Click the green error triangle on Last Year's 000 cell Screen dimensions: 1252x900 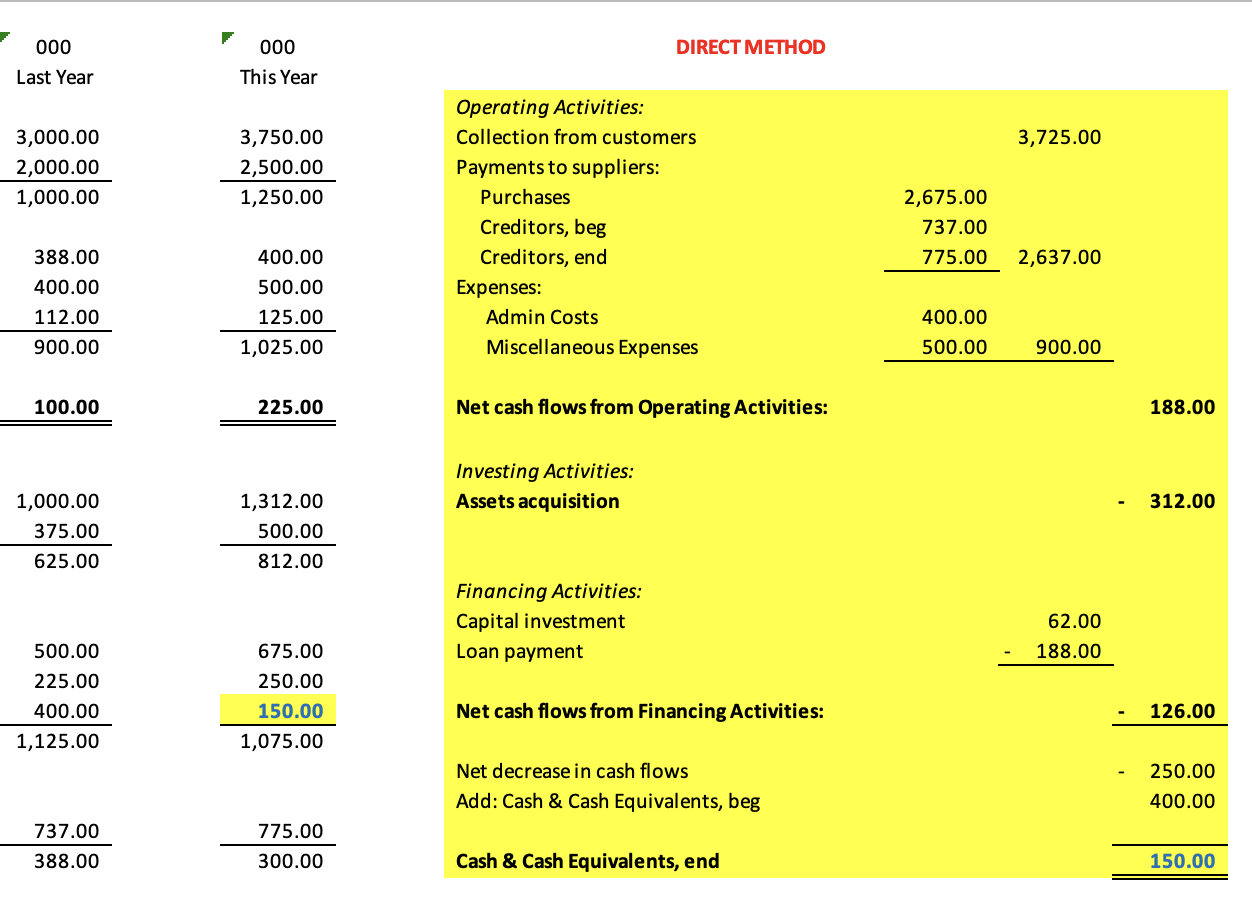point(5,39)
